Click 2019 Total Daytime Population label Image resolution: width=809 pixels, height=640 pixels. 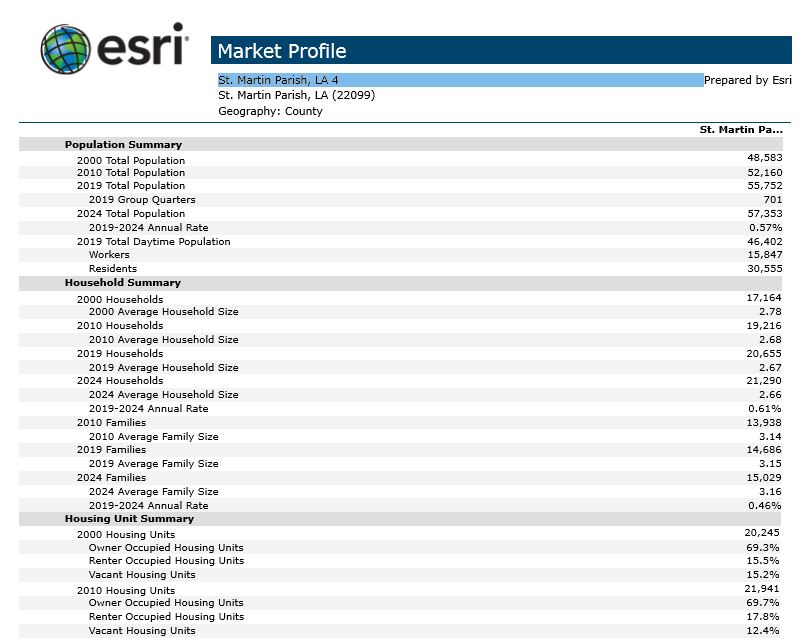[154, 242]
